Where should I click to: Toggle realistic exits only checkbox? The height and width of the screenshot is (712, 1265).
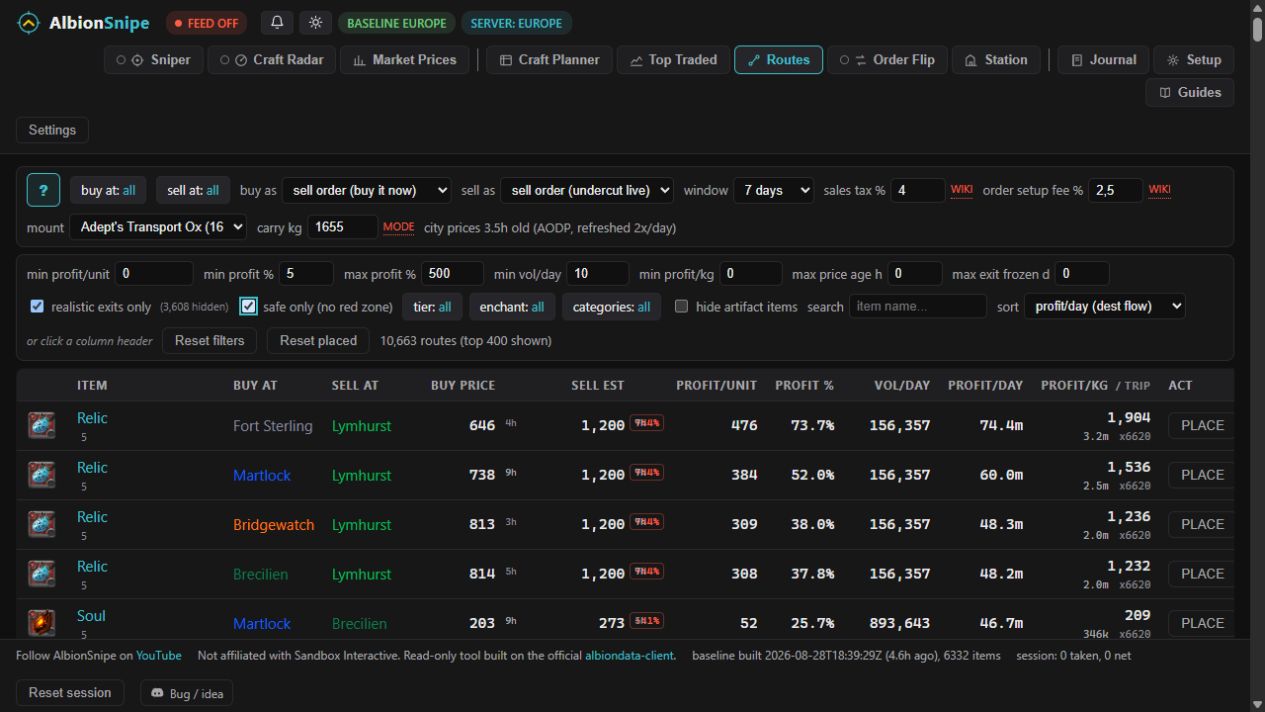(37, 306)
